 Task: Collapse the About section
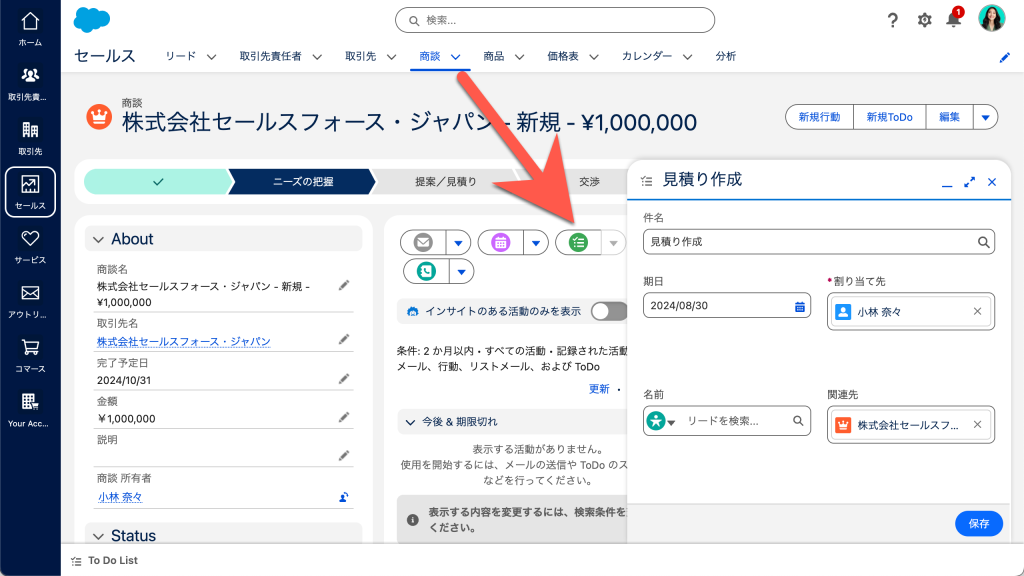(99, 240)
